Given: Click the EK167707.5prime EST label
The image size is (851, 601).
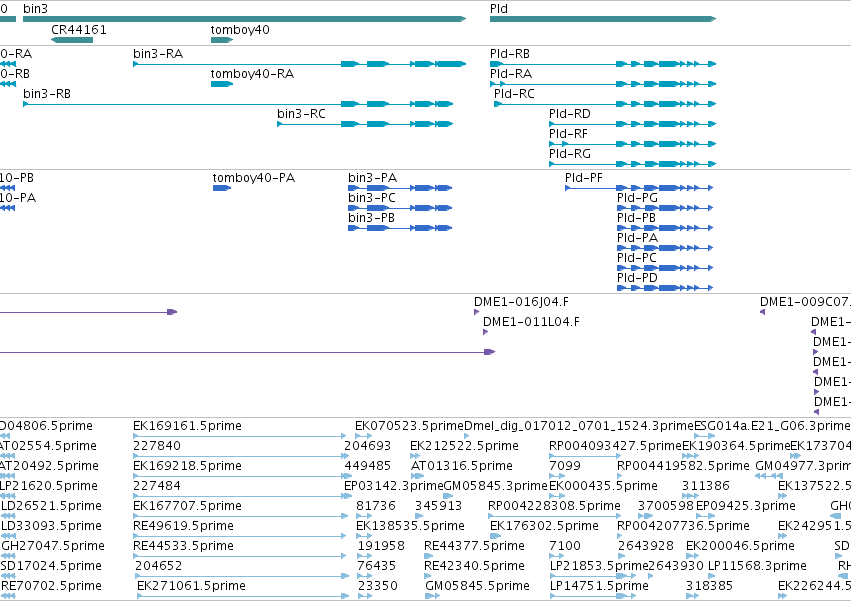Looking at the screenshot, I should click(187, 507).
